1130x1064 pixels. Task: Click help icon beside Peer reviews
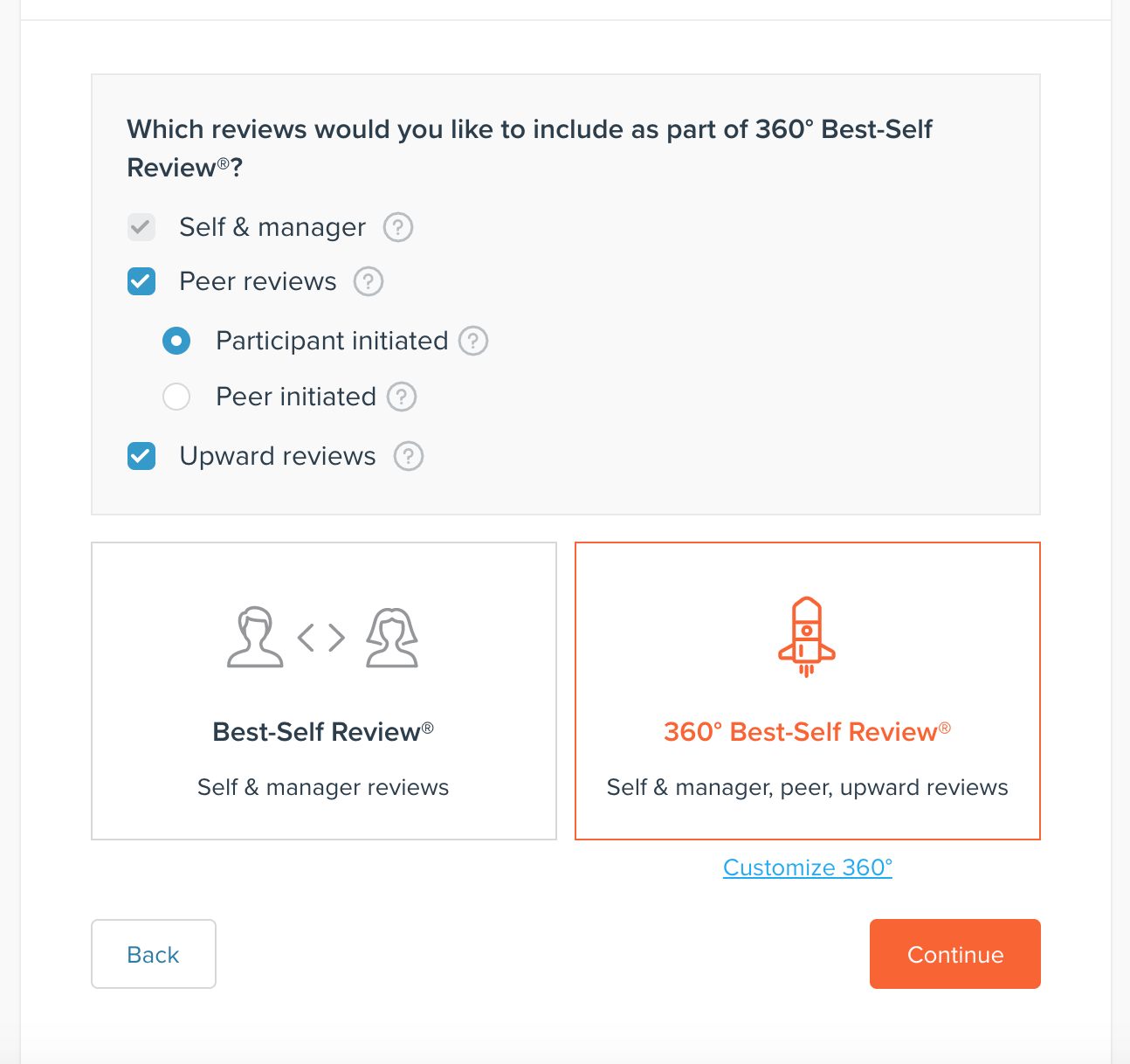pos(369,281)
